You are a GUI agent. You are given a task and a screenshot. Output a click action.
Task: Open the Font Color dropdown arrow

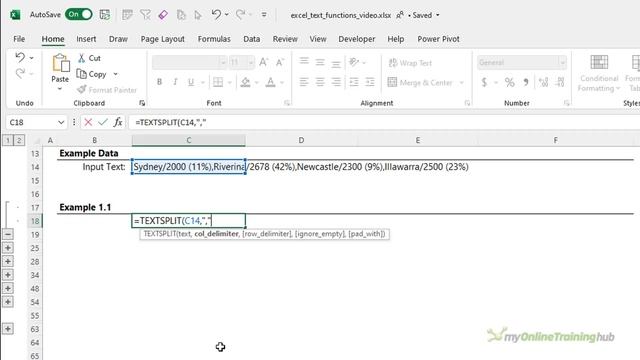click(282, 82)
